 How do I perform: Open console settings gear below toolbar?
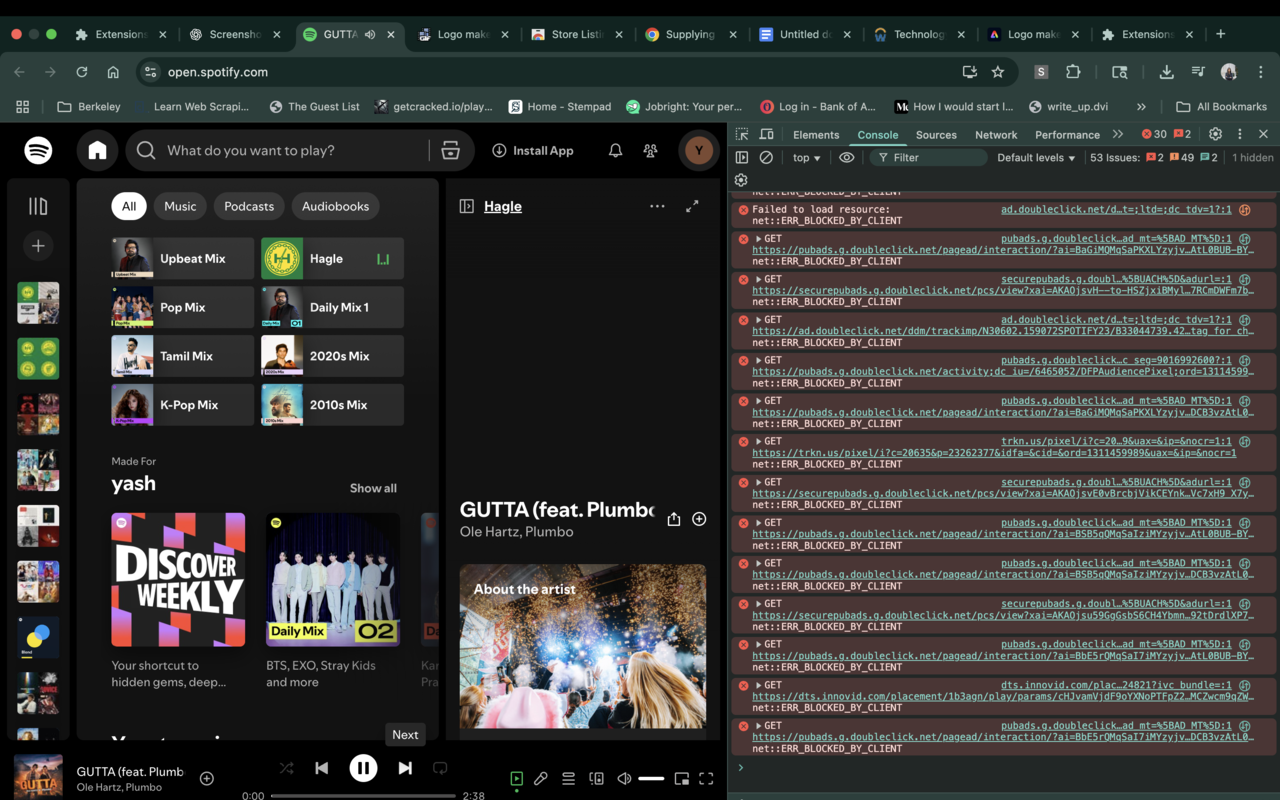point(741,180)
